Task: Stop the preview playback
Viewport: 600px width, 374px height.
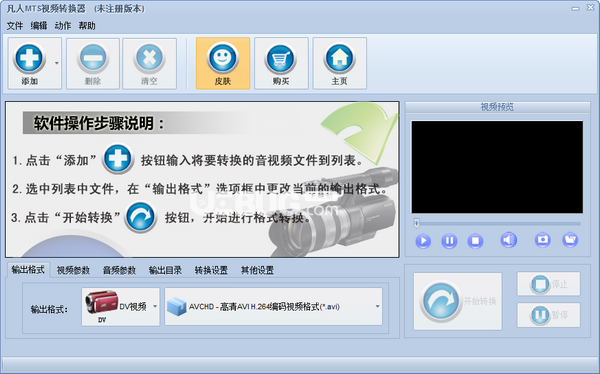Action: [475, 241]
